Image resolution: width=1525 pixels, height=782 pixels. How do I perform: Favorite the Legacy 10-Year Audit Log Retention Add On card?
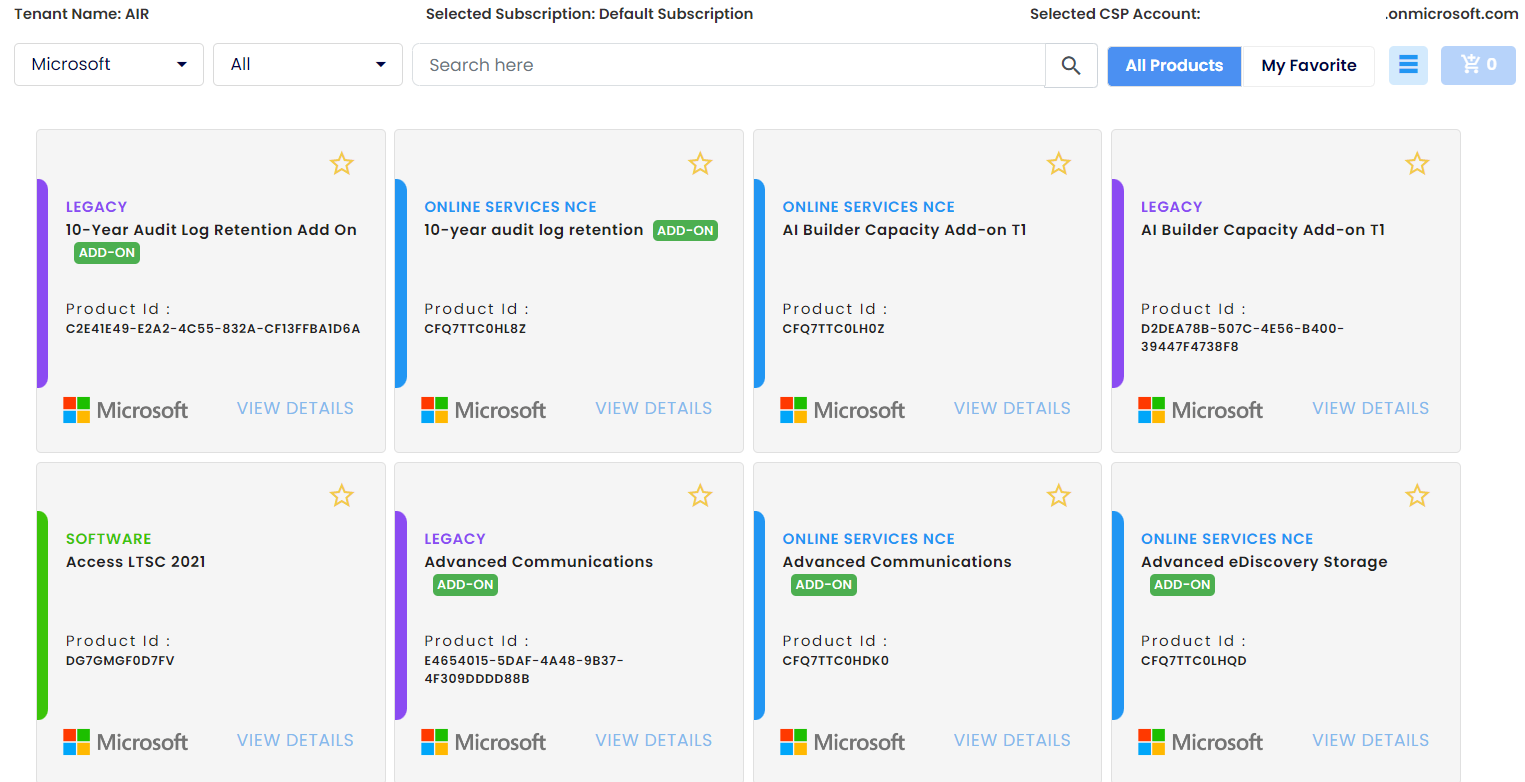click(x=342, y=164)
